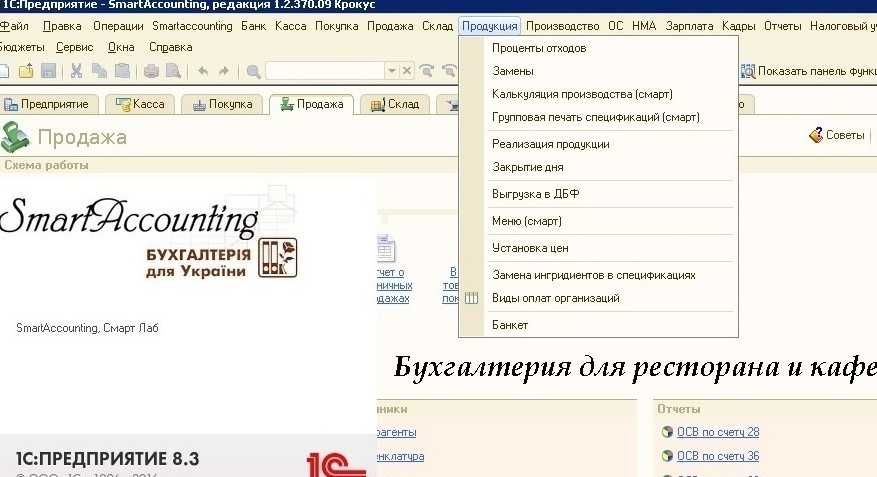Click the toolbar search input field
Screen dimensions: 877x477
326,71
